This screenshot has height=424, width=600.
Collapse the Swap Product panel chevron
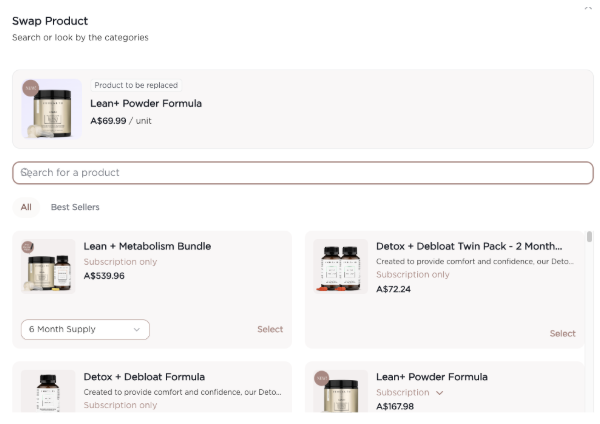pos(587,7)
